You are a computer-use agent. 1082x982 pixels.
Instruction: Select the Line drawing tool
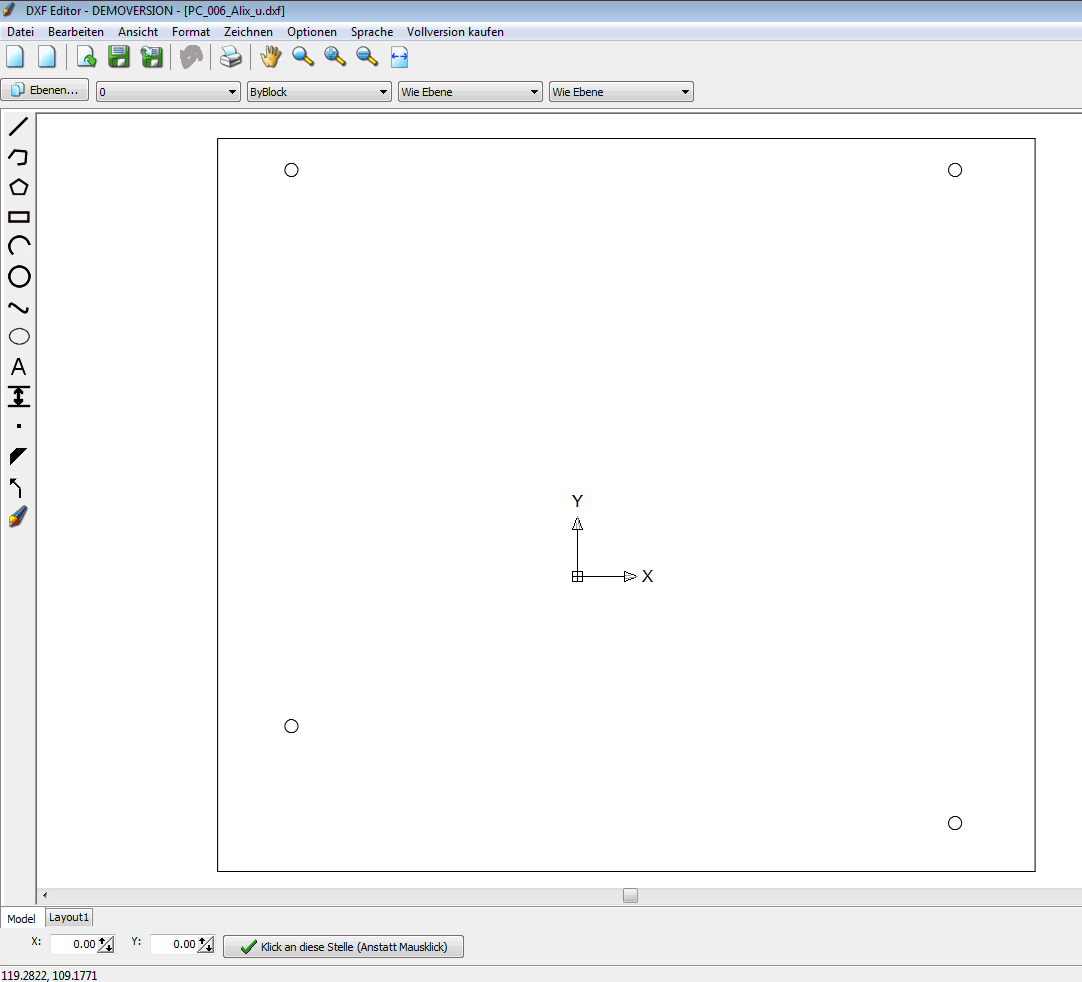tap(19, 126)
